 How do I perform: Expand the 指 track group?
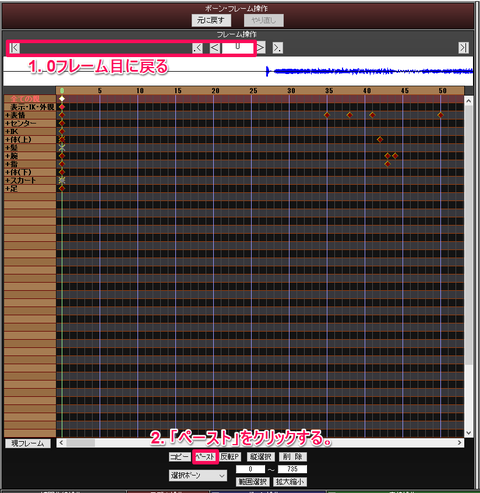7,164
